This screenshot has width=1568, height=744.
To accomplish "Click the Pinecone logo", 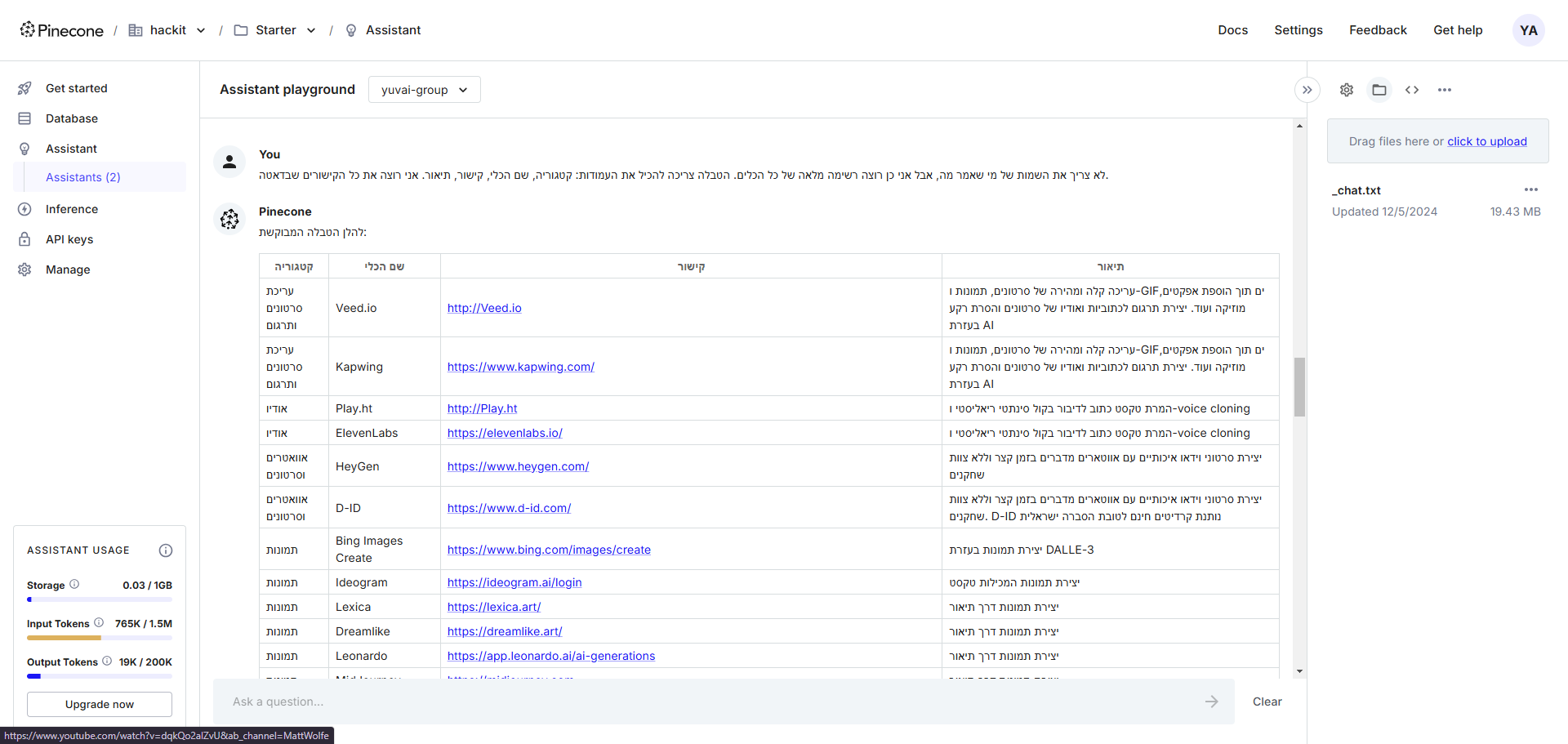I will coord(62,30).
